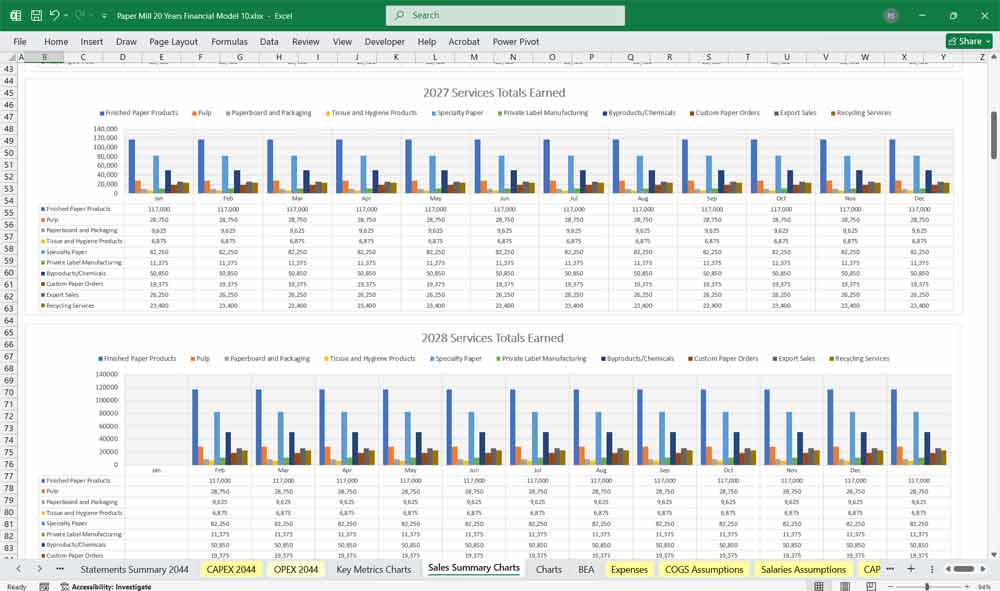
Task: Select the CAPEX 2044 sheet tab
Action: (232, 568)
